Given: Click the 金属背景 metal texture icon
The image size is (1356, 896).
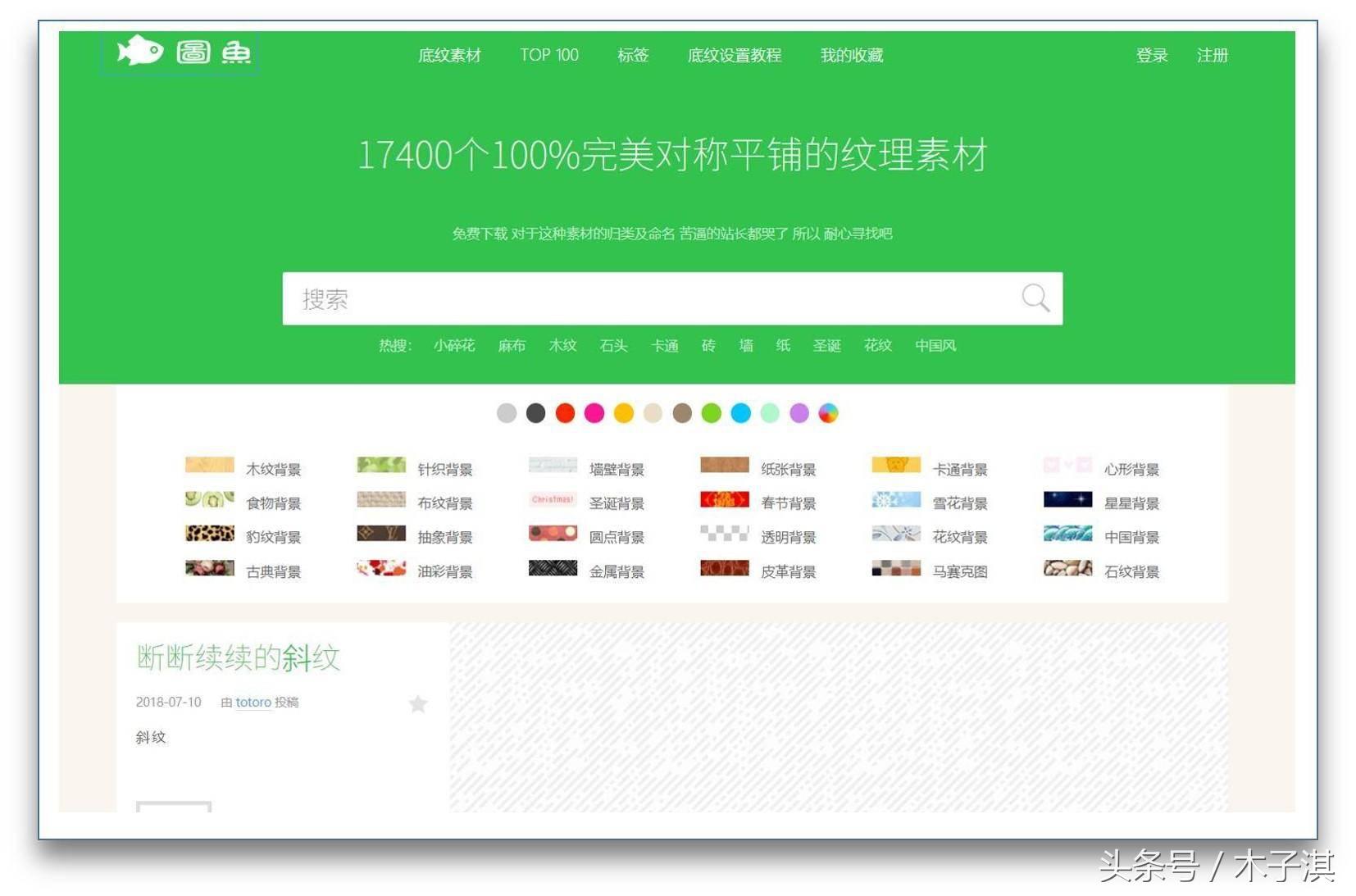Looking at the screenshot, I should 553,569.
